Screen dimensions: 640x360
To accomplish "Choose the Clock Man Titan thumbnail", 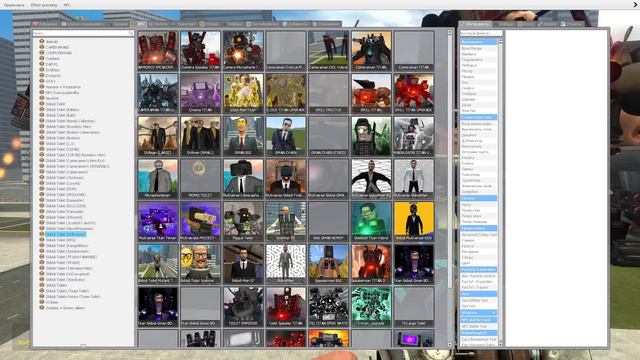I will click(x=243, y=93).
